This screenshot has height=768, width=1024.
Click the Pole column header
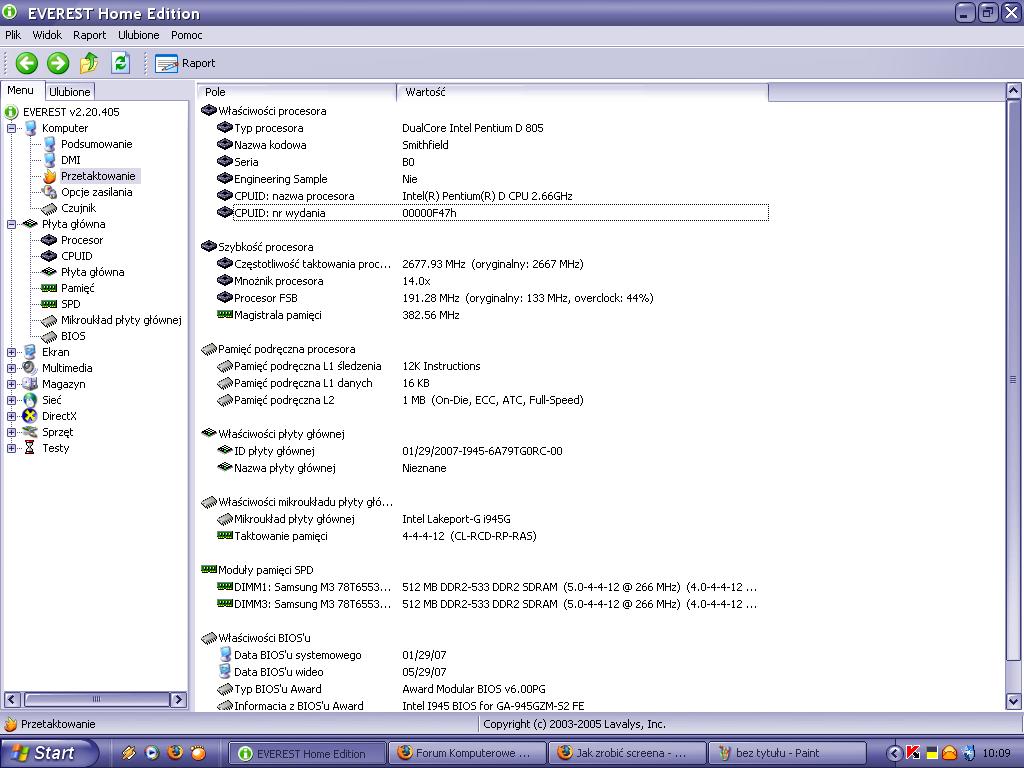pyautogui.click(x=296, y=92)
